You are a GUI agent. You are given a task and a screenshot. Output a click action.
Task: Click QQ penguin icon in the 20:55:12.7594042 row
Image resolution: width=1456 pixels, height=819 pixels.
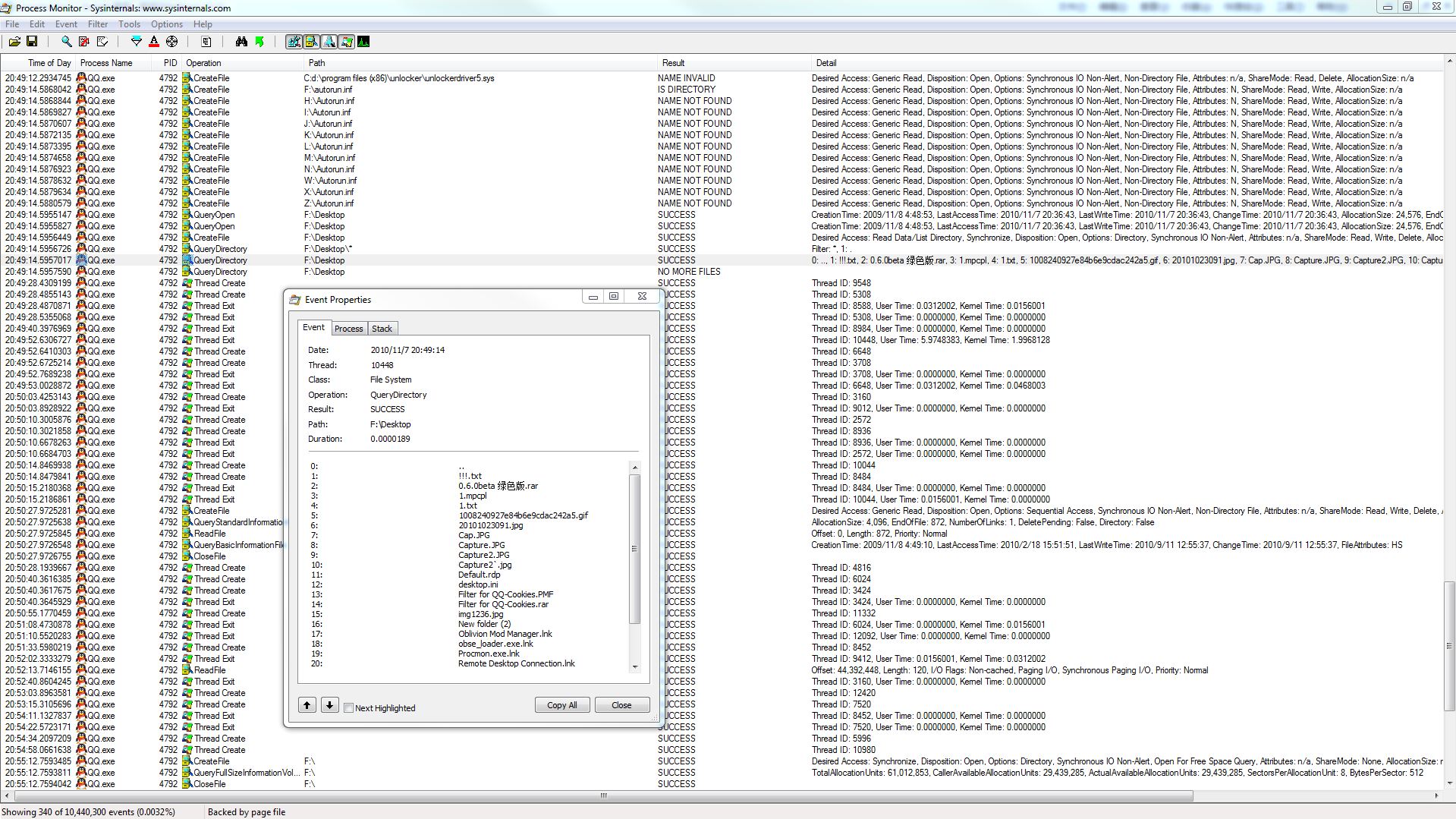point(82,783)
